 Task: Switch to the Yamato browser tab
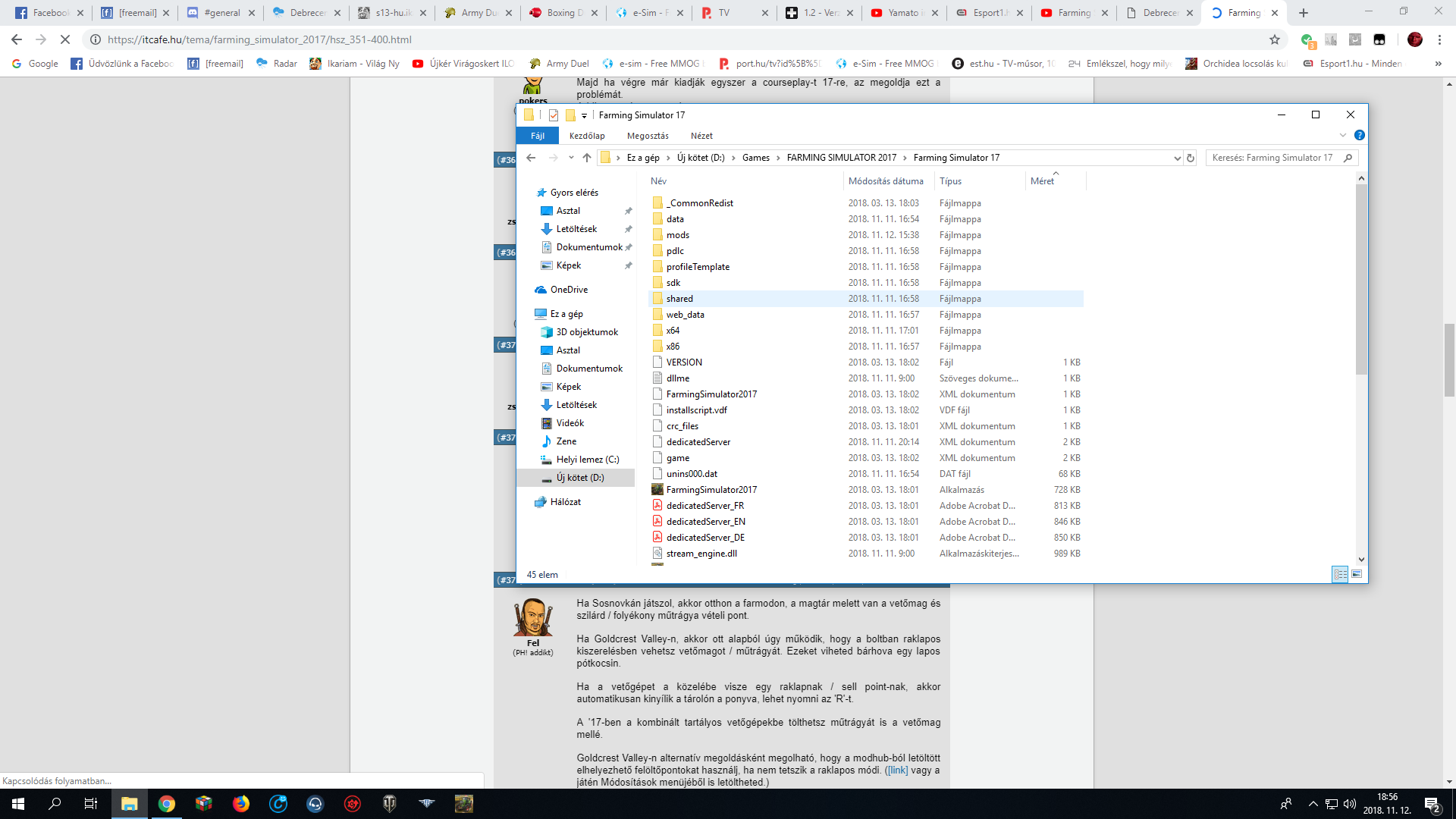pos(903,13)
